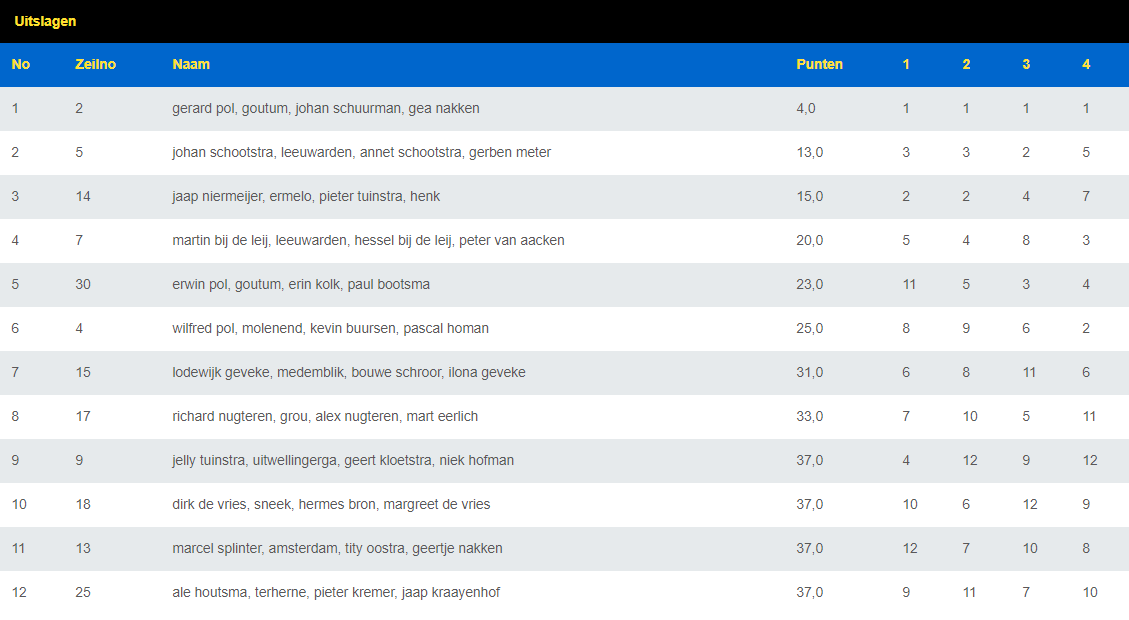This screenshot has width=1129, height=620.
Task: Click dirk de vries, sneek name
Action: [331, 504]
